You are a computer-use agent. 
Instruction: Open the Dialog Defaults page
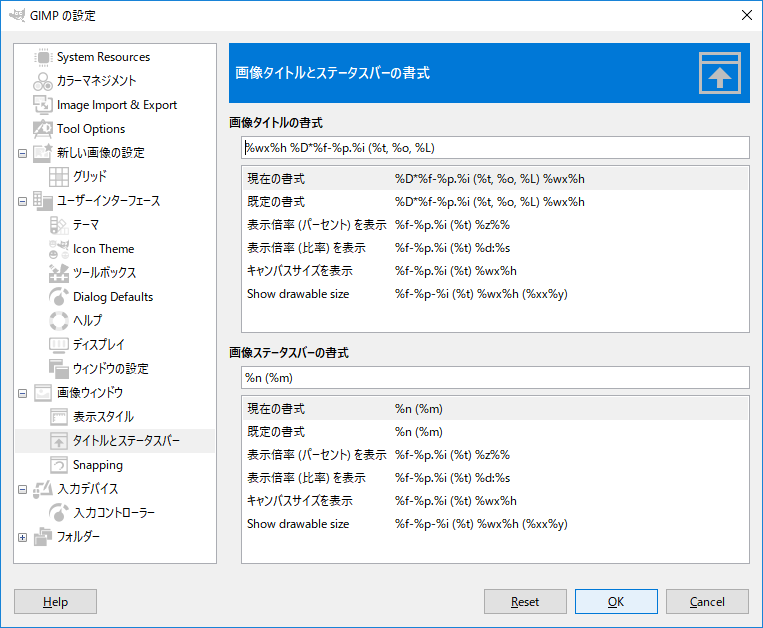(113, 297)
